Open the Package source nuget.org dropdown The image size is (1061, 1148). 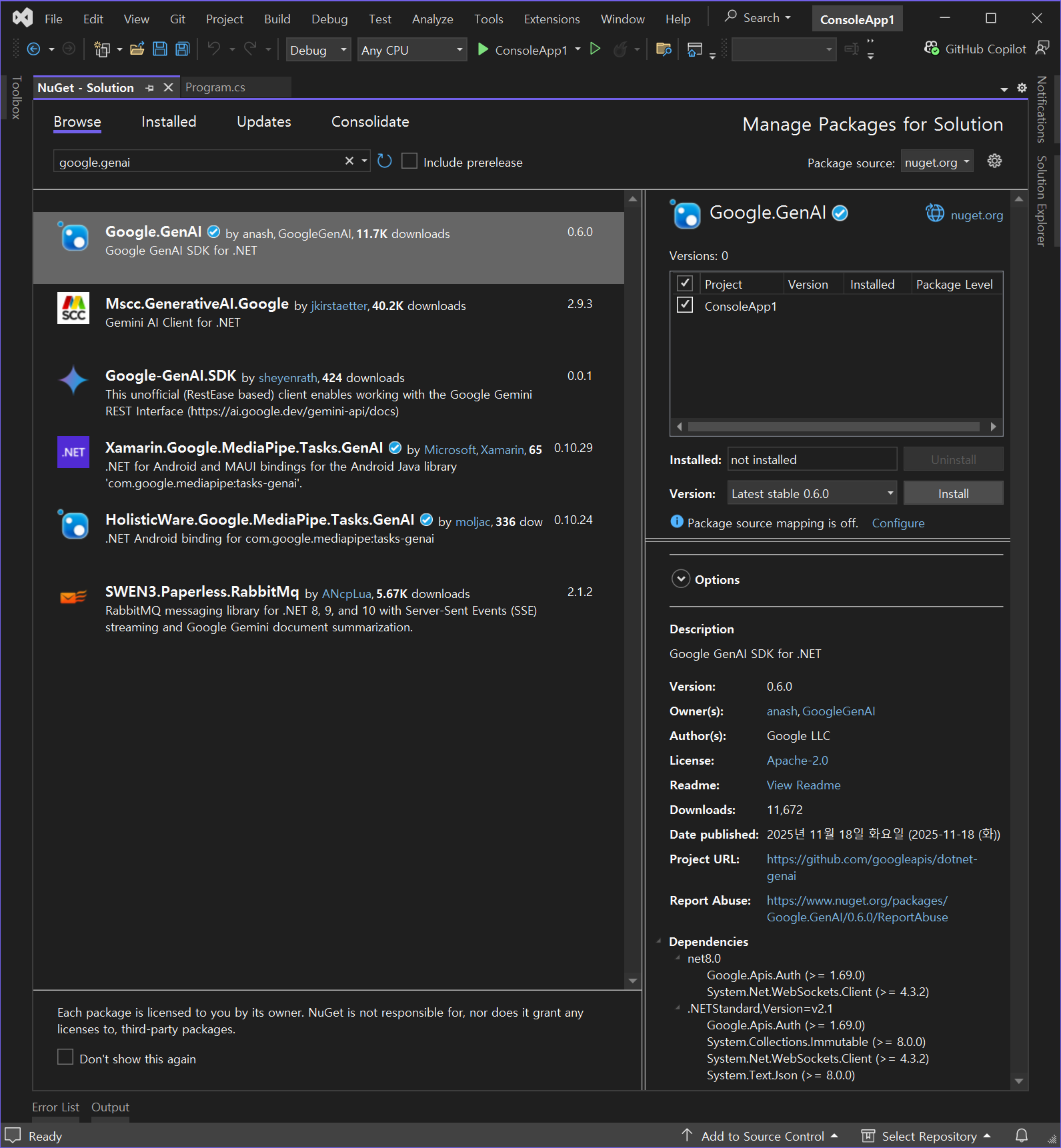coord(937,162)
